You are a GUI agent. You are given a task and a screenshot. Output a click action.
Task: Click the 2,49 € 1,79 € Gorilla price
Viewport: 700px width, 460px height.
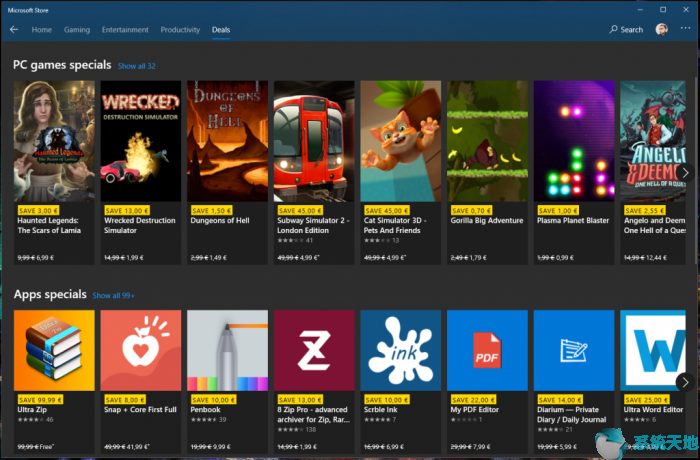[x=469, y=258]
